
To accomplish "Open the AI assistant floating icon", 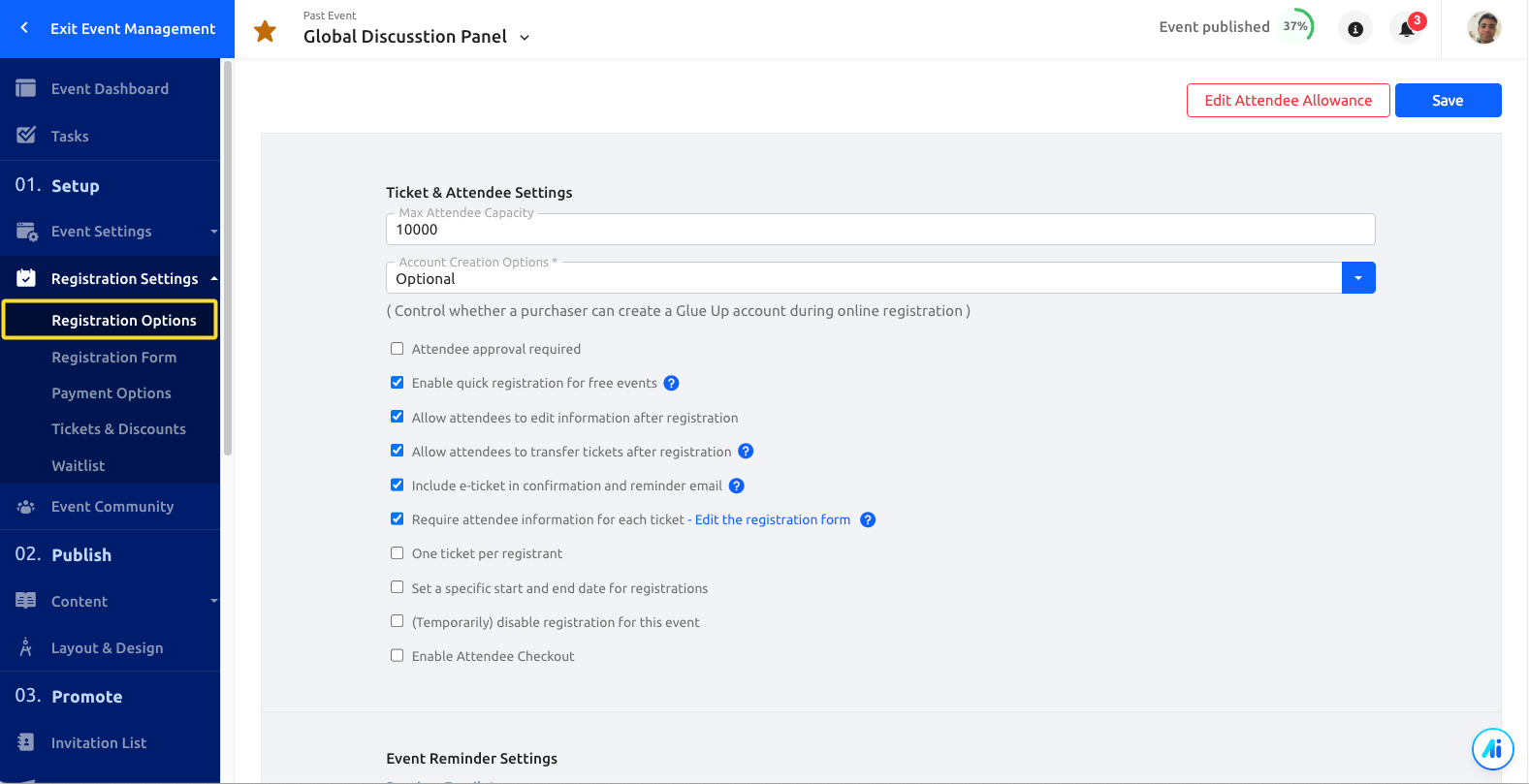I will [1492, 748].
